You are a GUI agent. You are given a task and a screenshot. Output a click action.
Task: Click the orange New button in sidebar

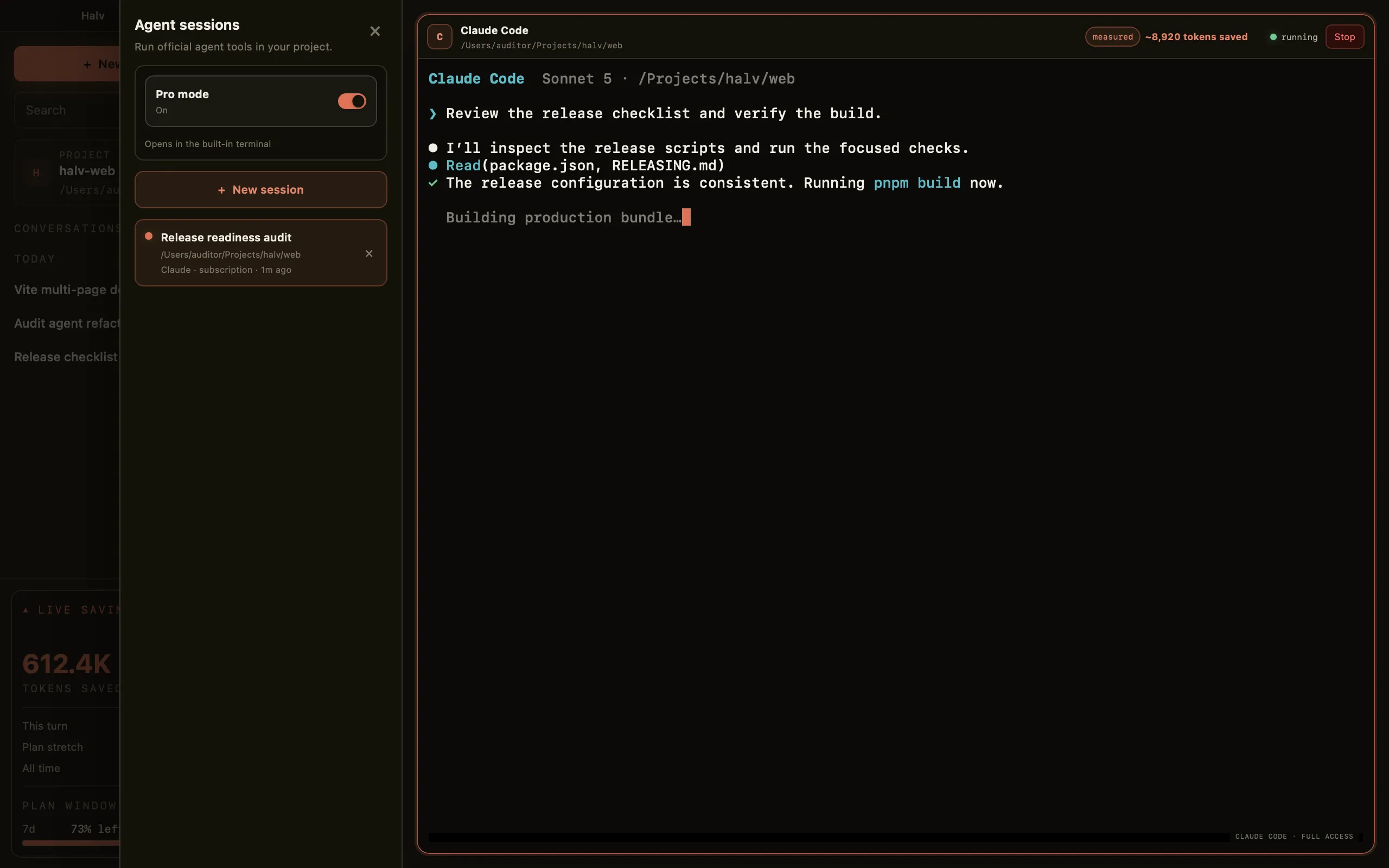pyautogui.click(x=67, y=63)
